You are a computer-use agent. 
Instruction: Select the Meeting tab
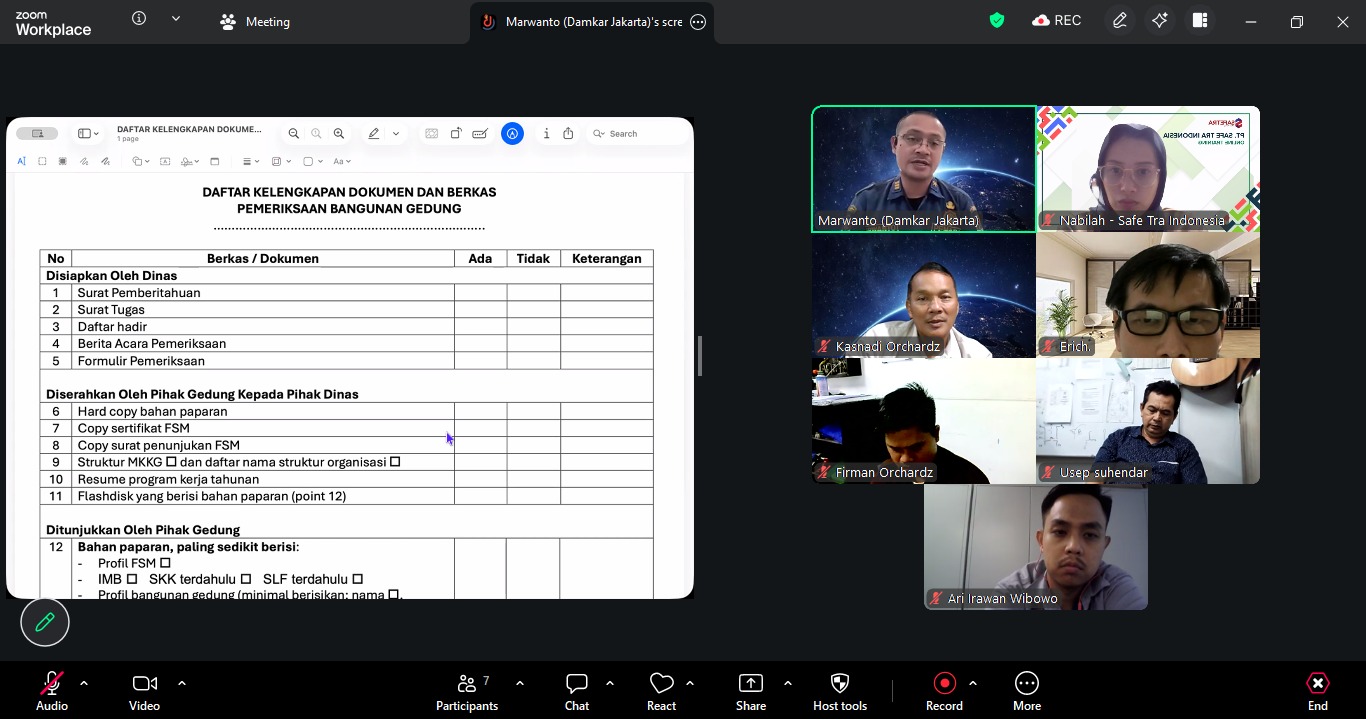(255, 22)
